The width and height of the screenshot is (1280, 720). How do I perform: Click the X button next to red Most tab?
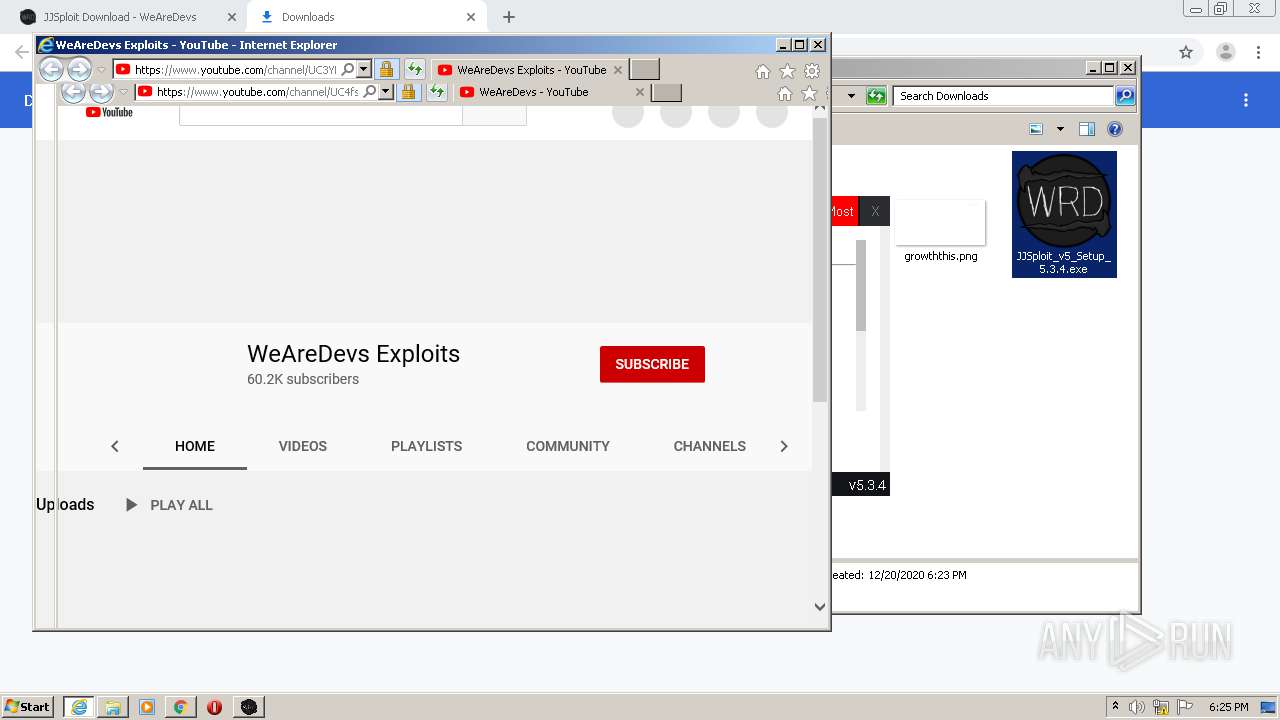pos(875,211)
